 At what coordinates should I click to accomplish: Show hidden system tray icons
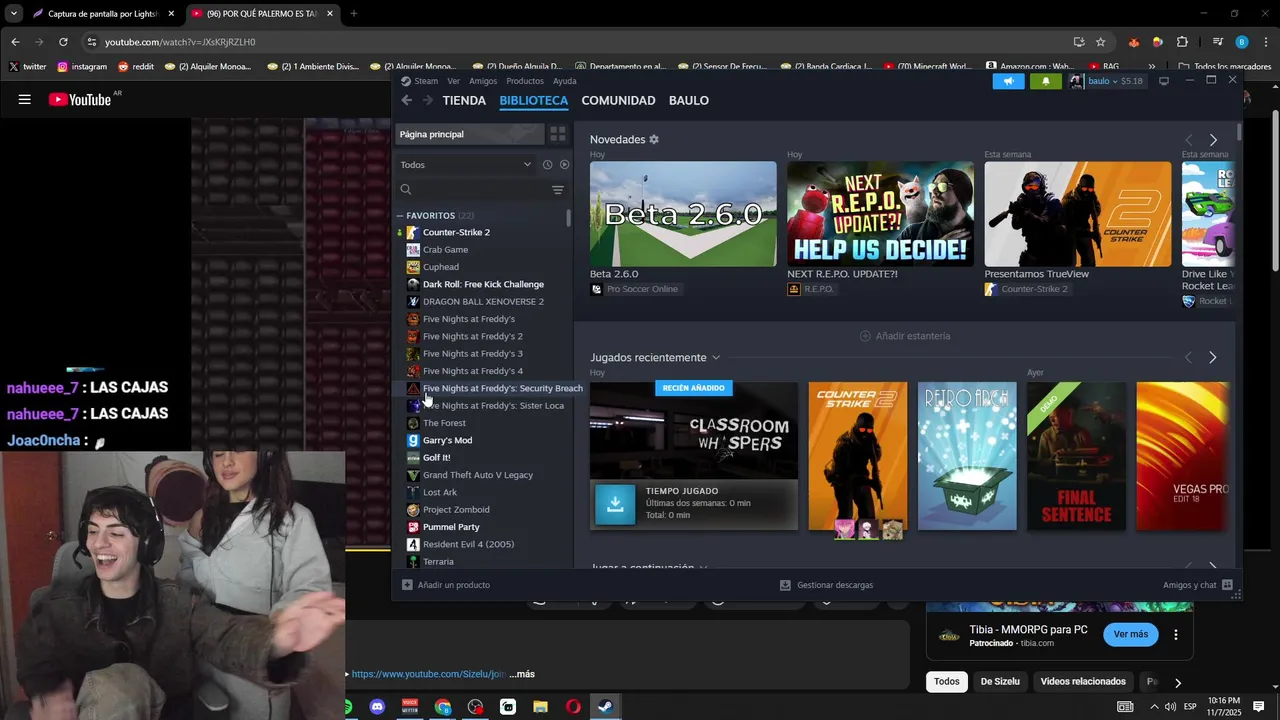1154,707
